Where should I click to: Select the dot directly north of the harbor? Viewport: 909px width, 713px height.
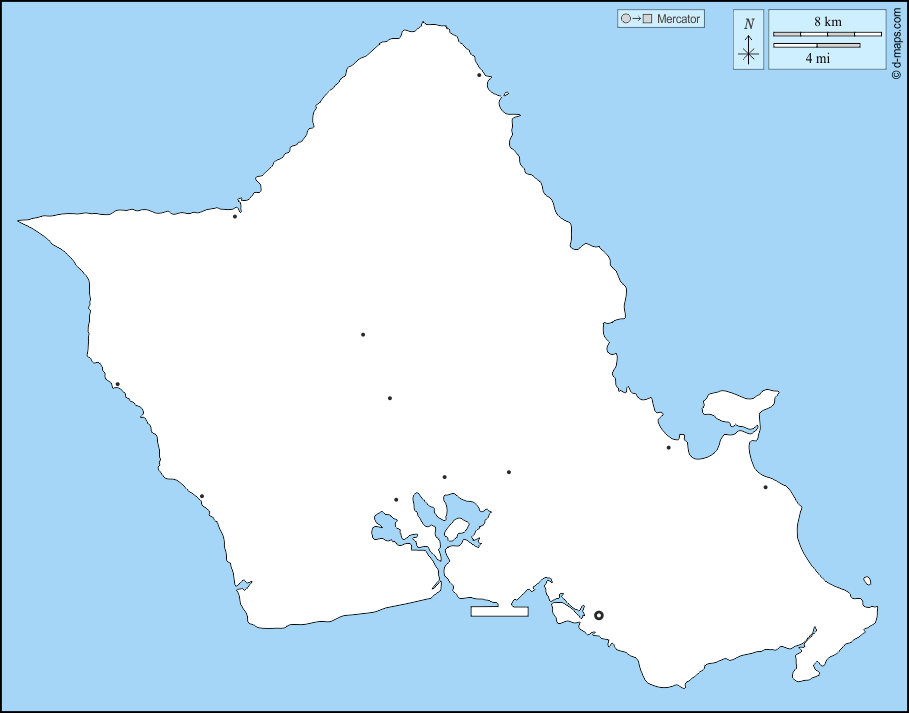[x=445, y=477]
